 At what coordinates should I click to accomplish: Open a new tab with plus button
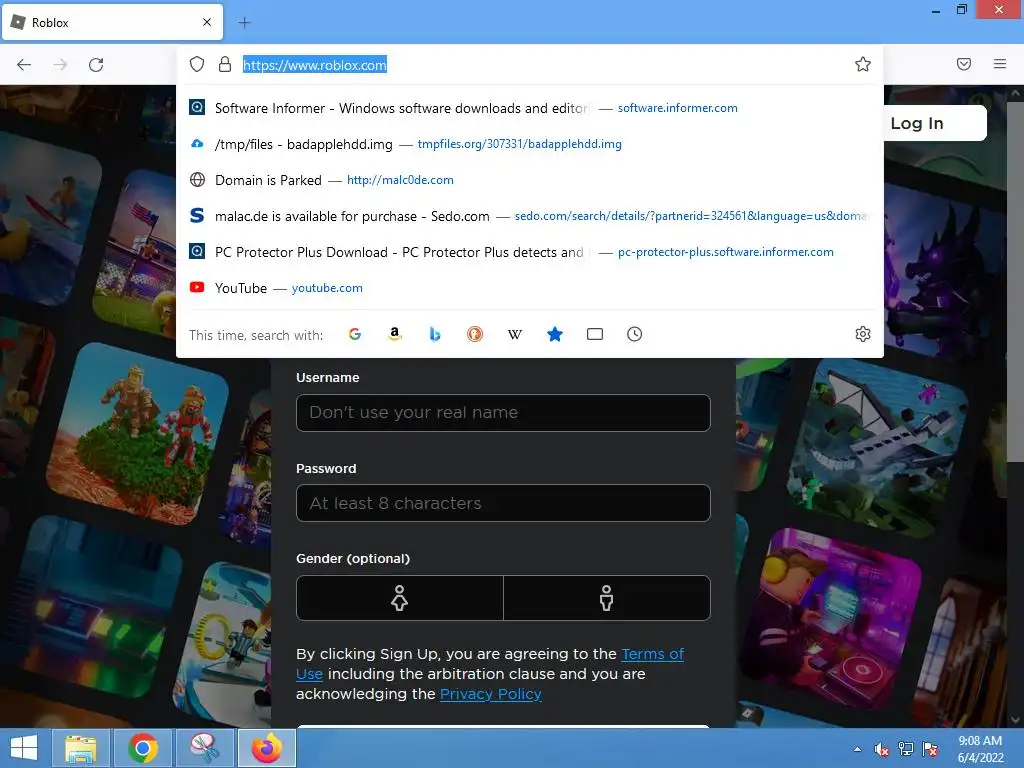pyautogui.click(x=244, y=23)
